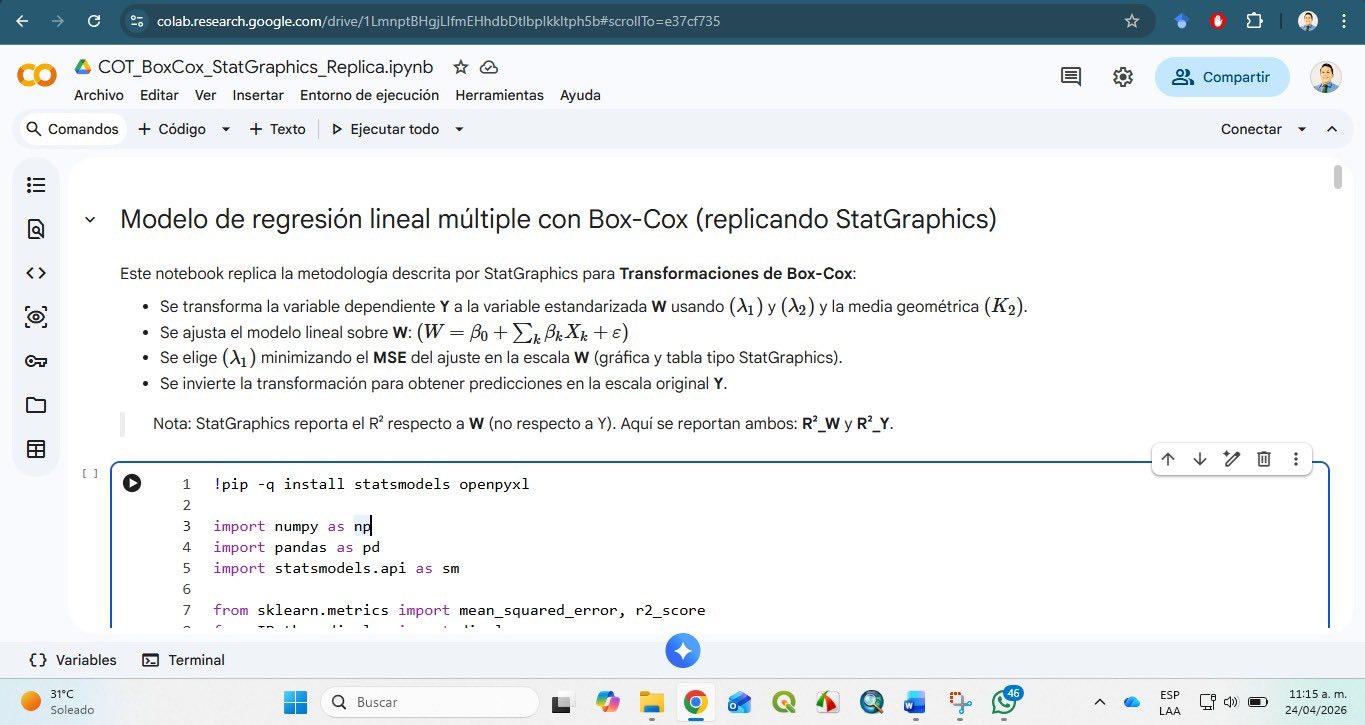
Task: Open notebook settings gear icon
Action: click(x=1123, y=77)
